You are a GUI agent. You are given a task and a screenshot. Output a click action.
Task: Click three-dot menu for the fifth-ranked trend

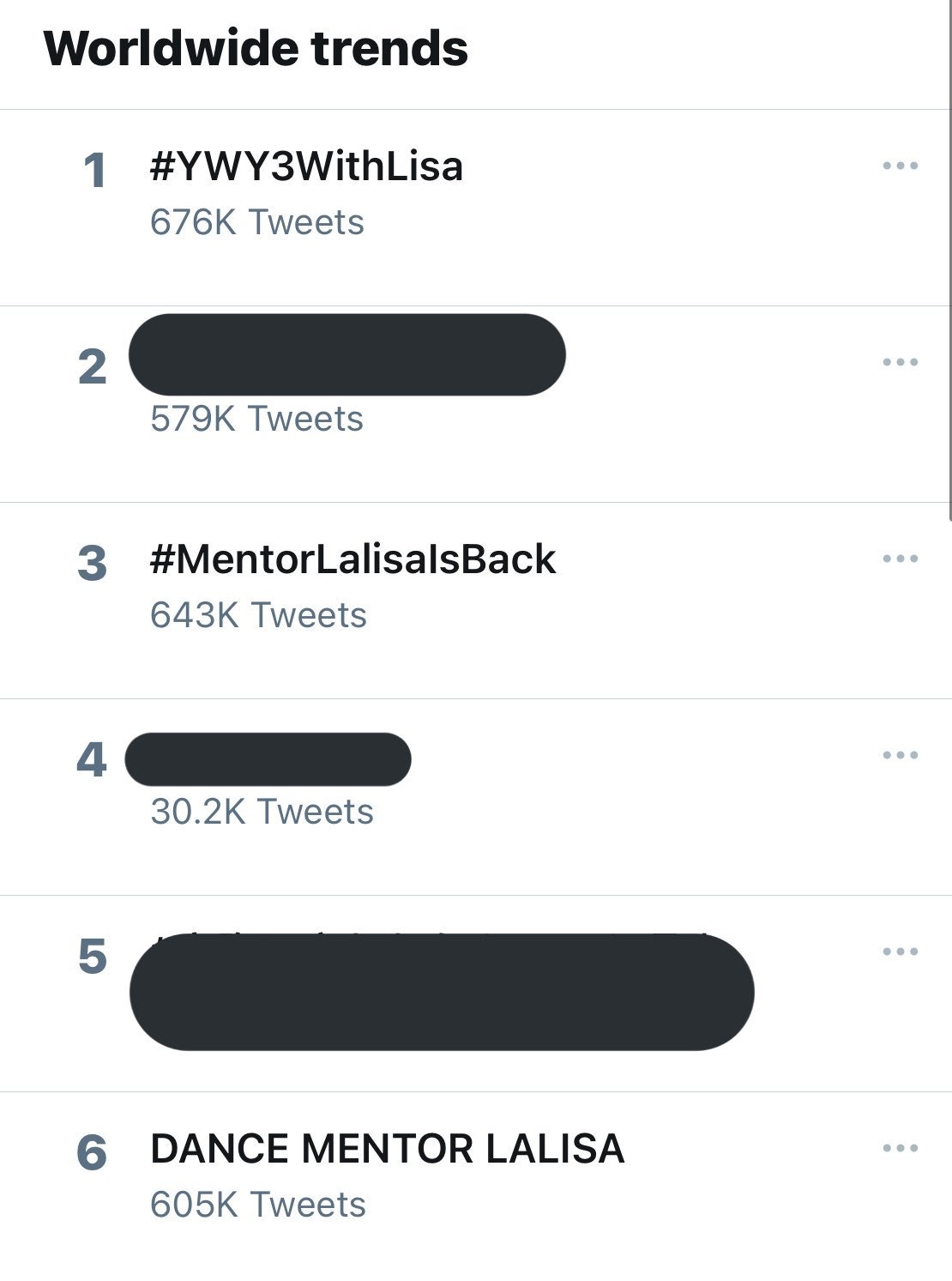click(x=900, y=952)
